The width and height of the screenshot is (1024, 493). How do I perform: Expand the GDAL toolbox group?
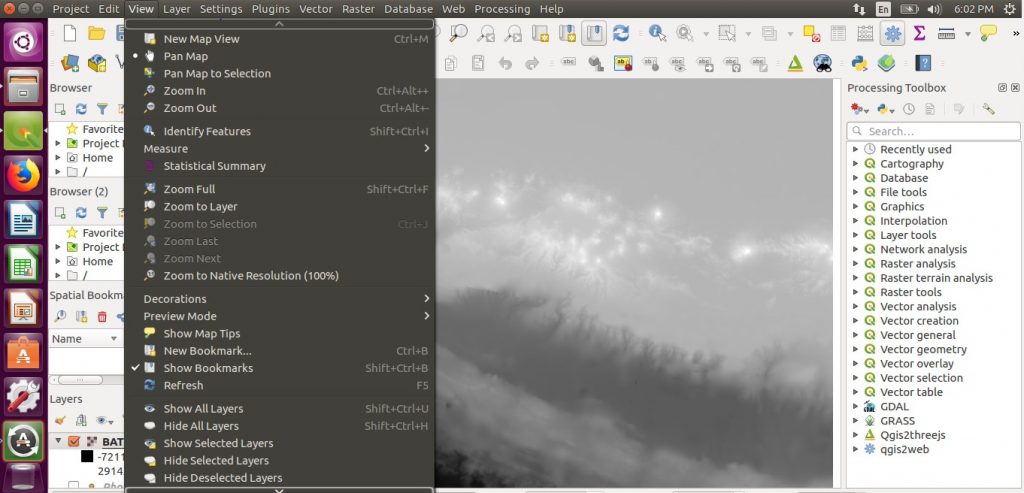856,406
